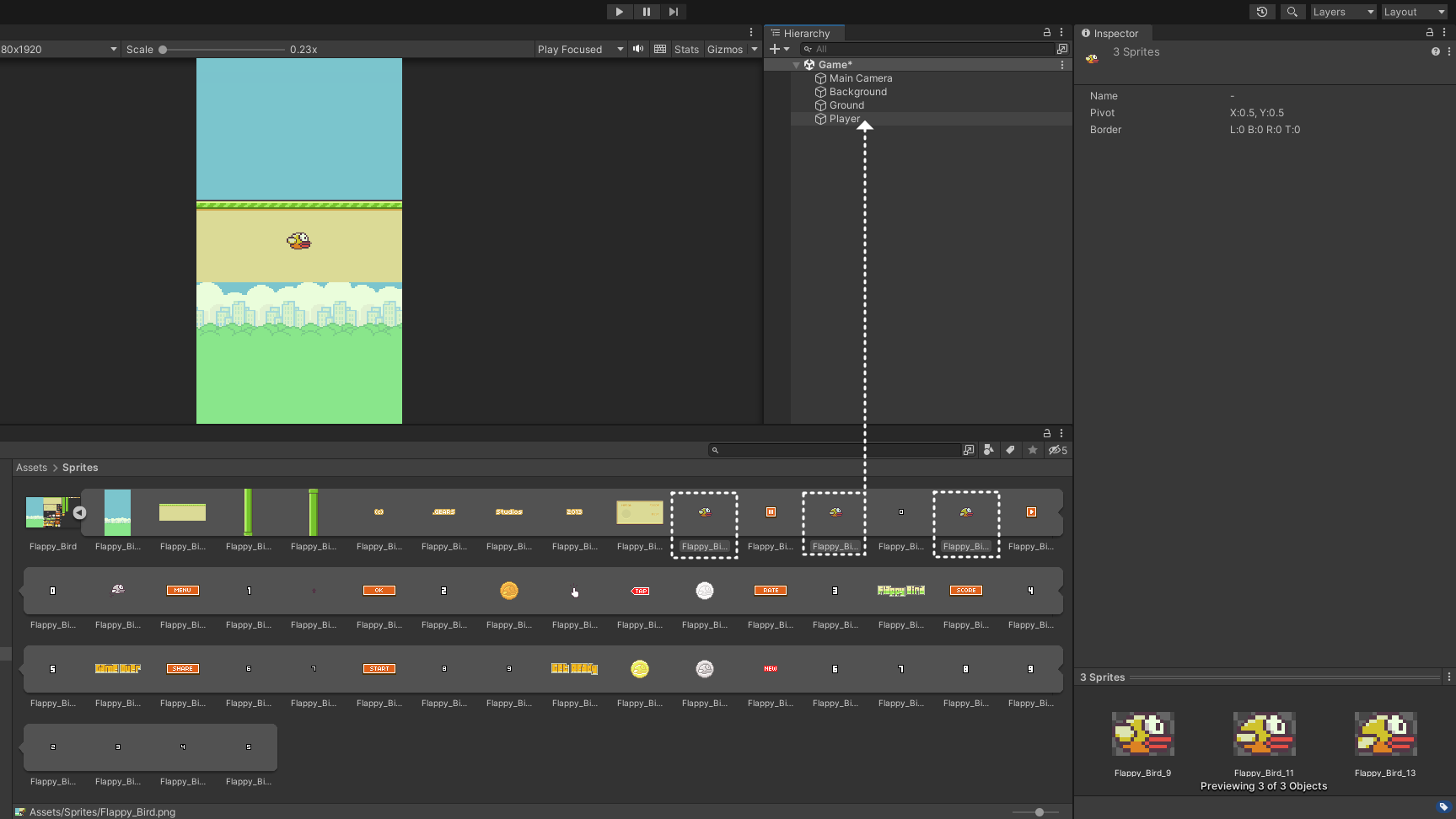The width and height of the screenshot is (1456, 819).
Task: Select the RATE button sprite
Action: coord(771,591)
